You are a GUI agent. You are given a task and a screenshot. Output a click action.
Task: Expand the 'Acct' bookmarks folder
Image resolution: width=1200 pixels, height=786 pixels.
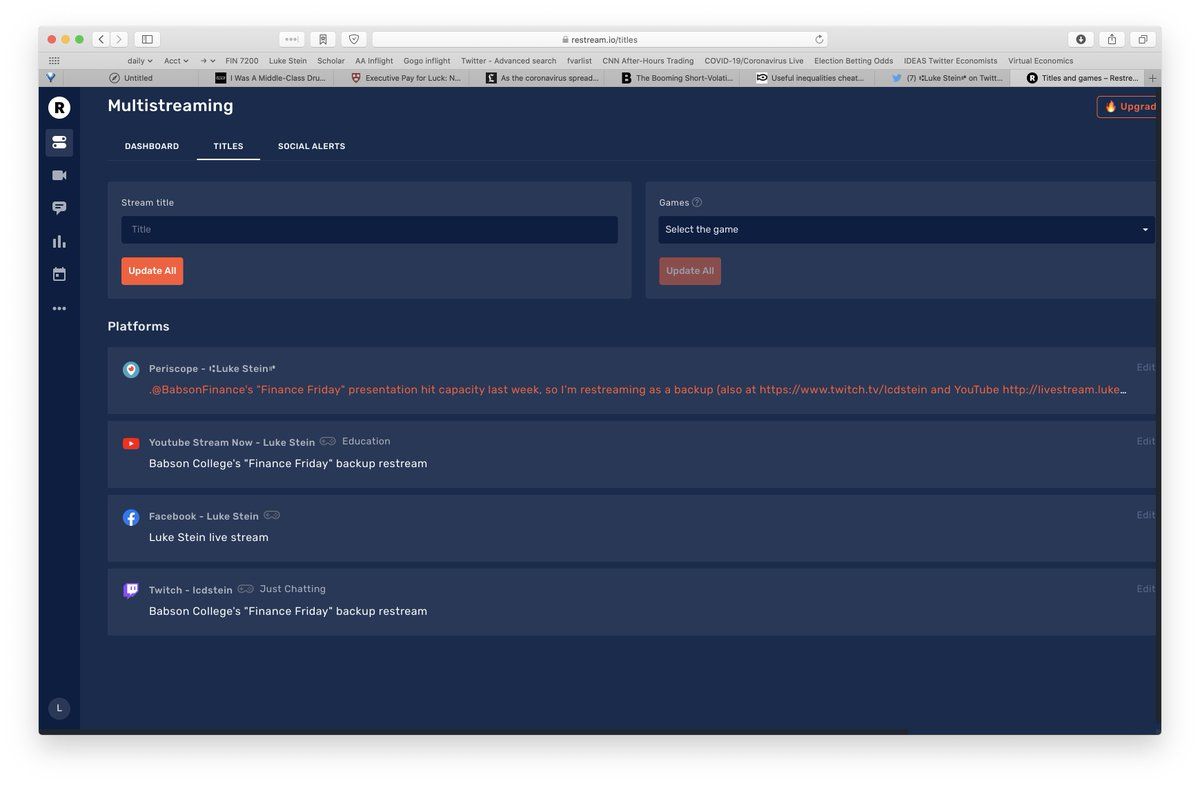tap(176, 61)
